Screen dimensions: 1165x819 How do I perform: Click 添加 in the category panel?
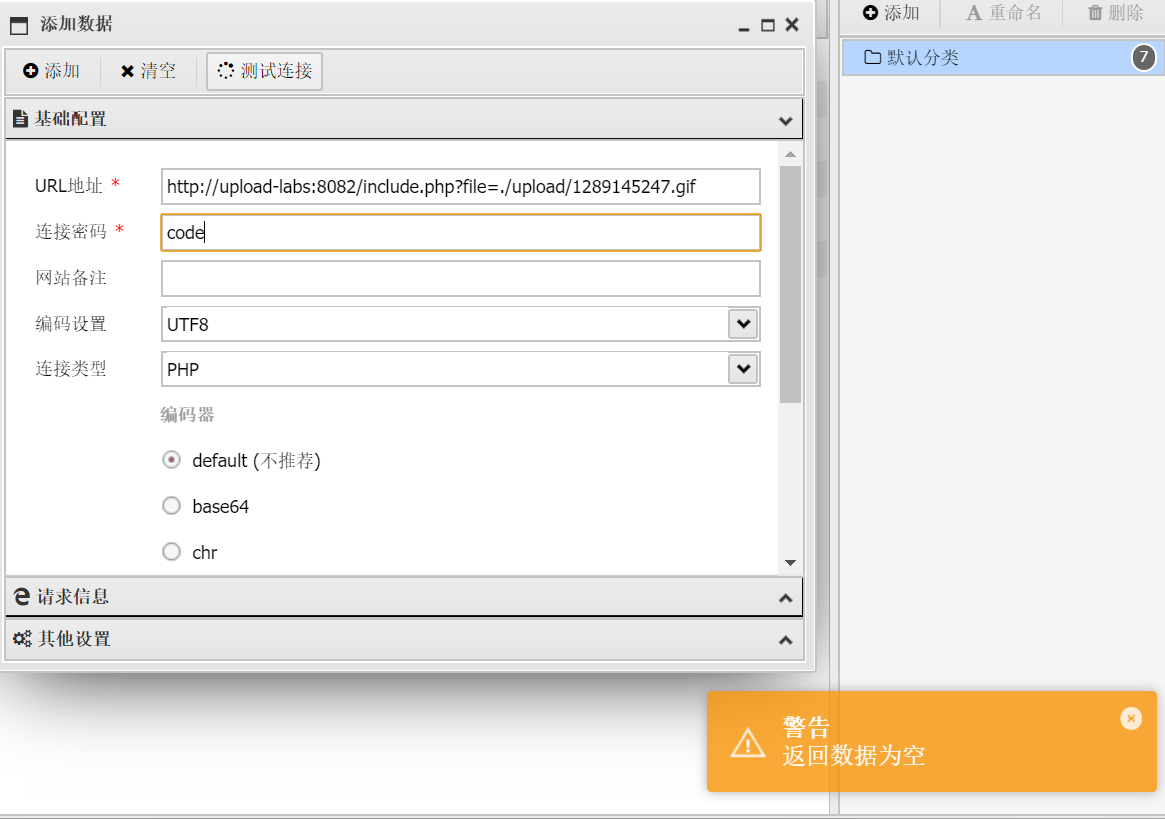click(x=891, y=13)
